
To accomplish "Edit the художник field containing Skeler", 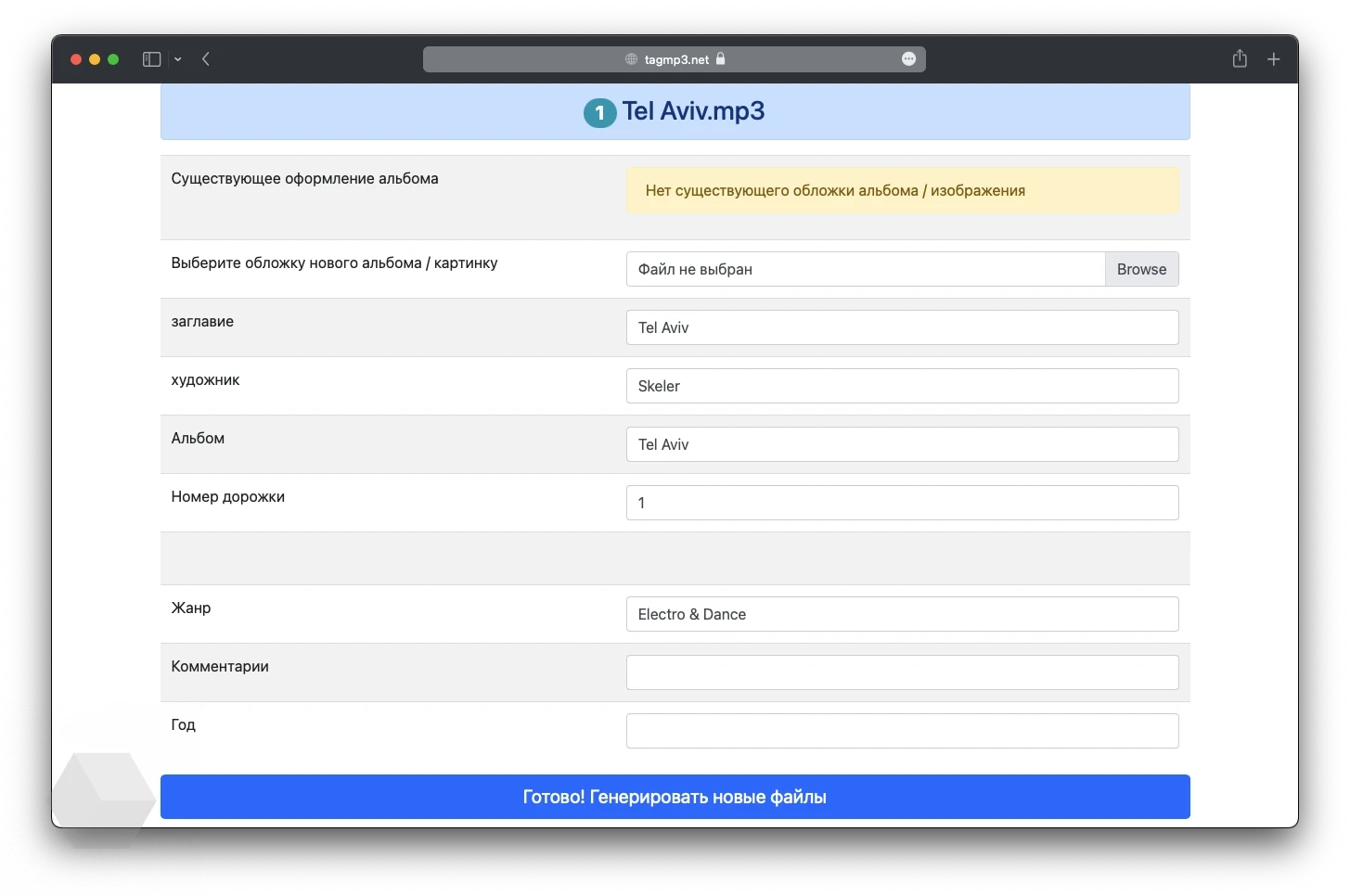I will [x=902, y=386].
